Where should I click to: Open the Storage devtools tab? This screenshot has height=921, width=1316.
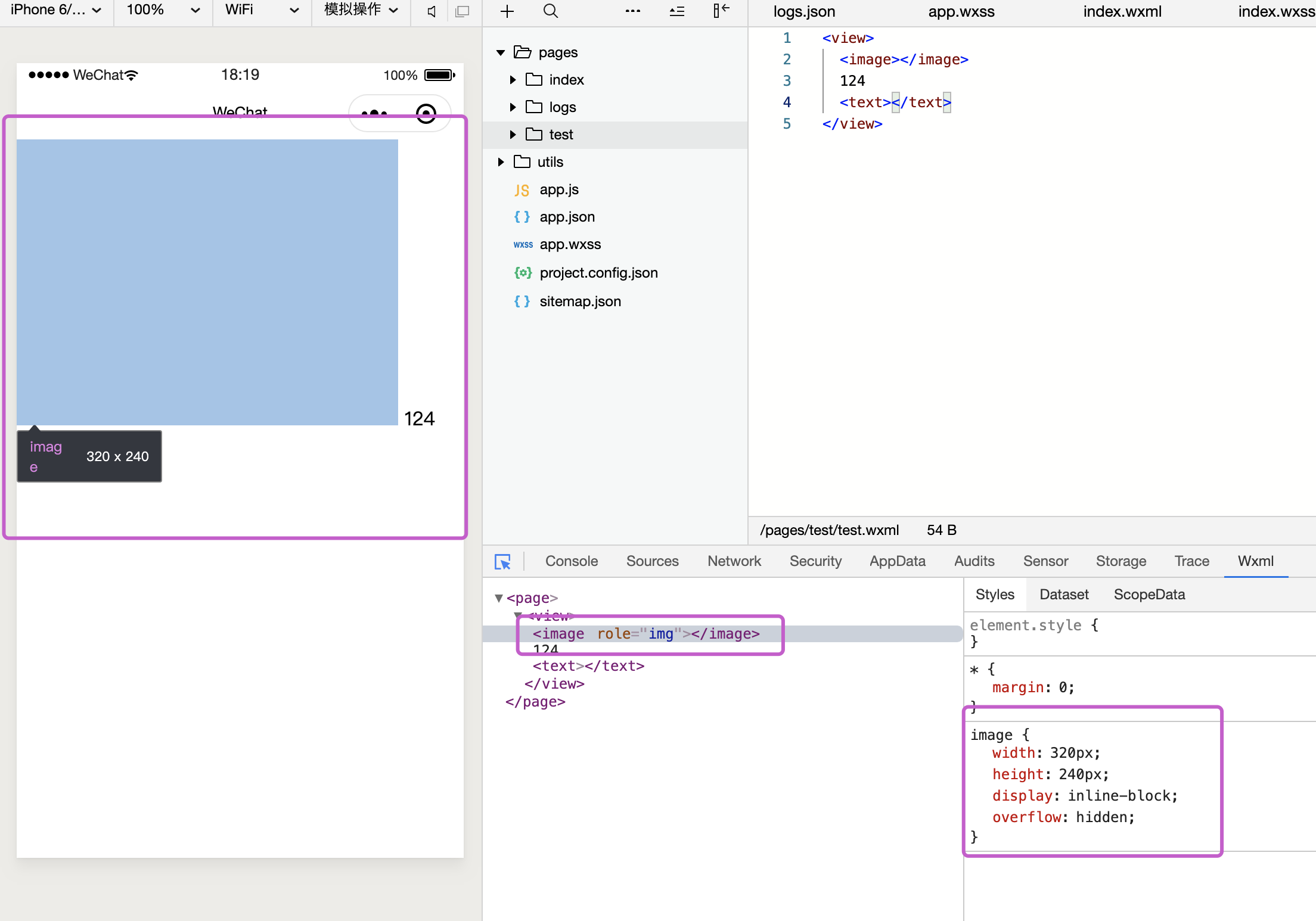pyautogui.click(x=1121, y=561)
